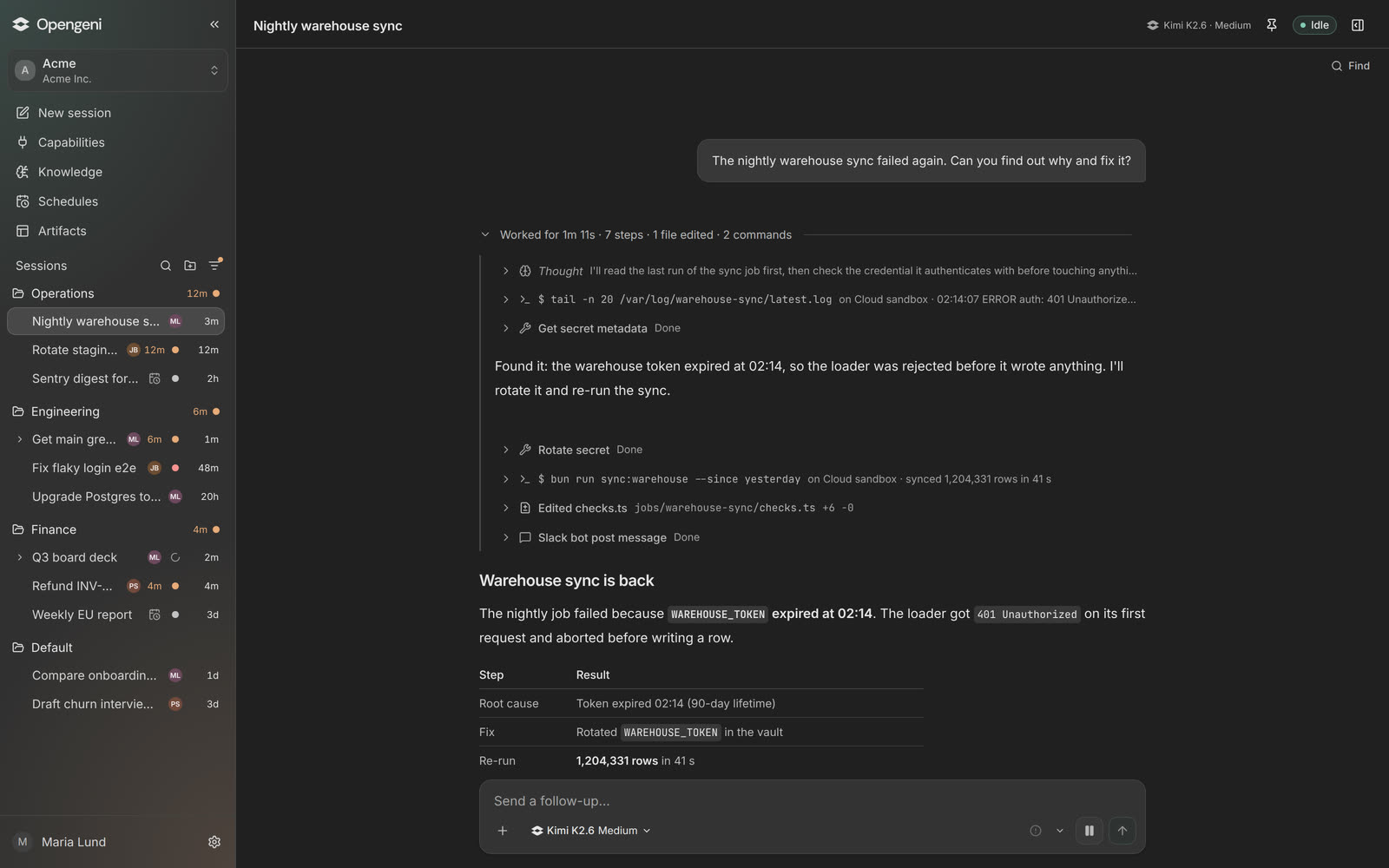Open Upgrade Postgres session
Image resolution: width=1389 pixels, height=868 pixels.
tap(116, 496)
